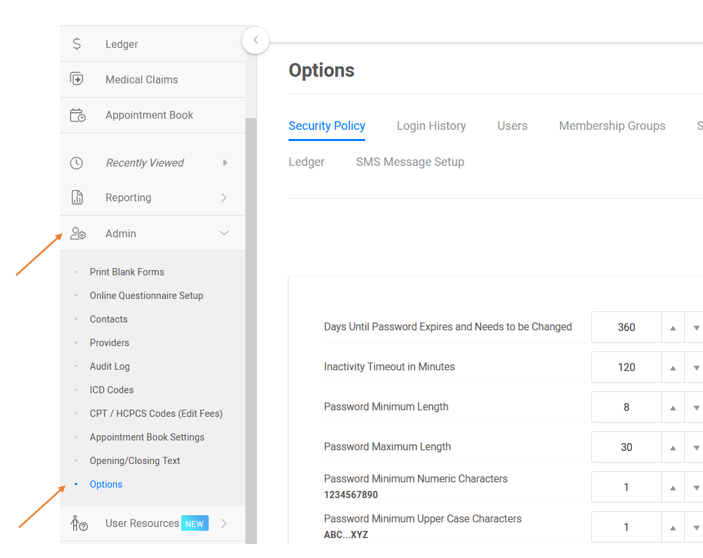Screen dimensions: 703x558
Task: Expand the Recently Viewed flyout arrow
Action: [x=225, y=163]
